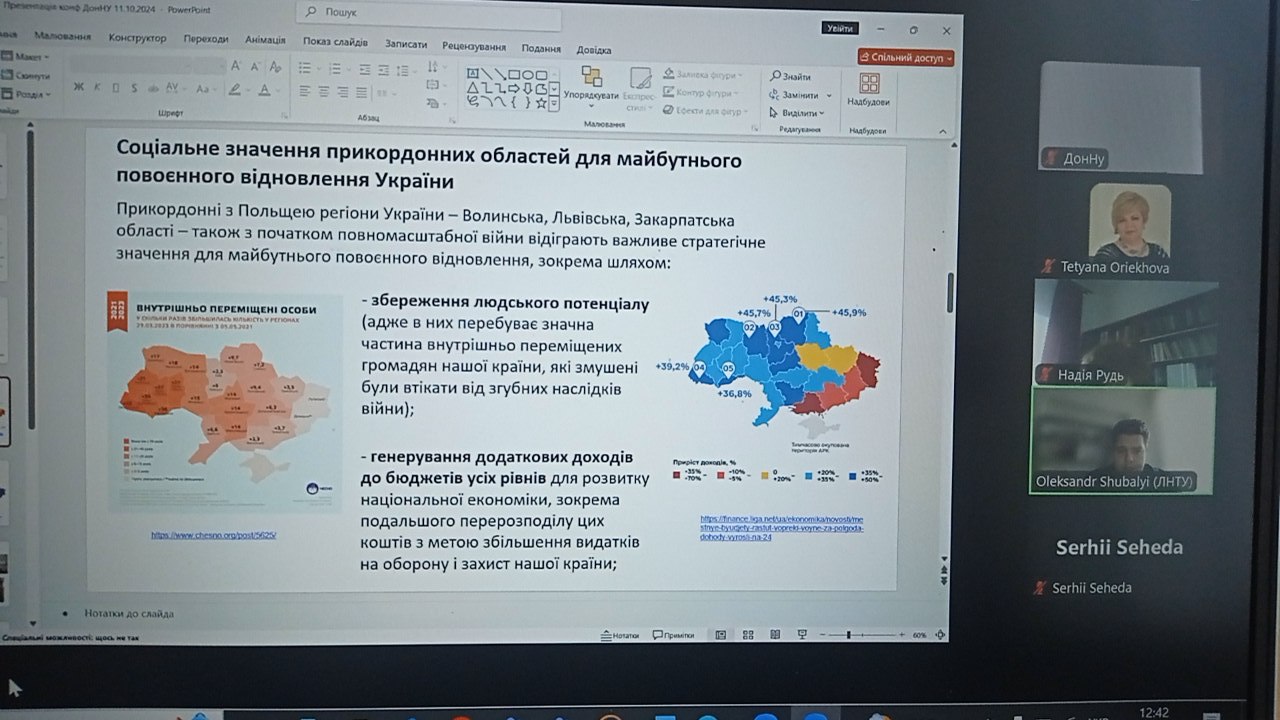Switch to Reading view icon
This screenshot has height=720, width=1280.
[x=775, y=635]
